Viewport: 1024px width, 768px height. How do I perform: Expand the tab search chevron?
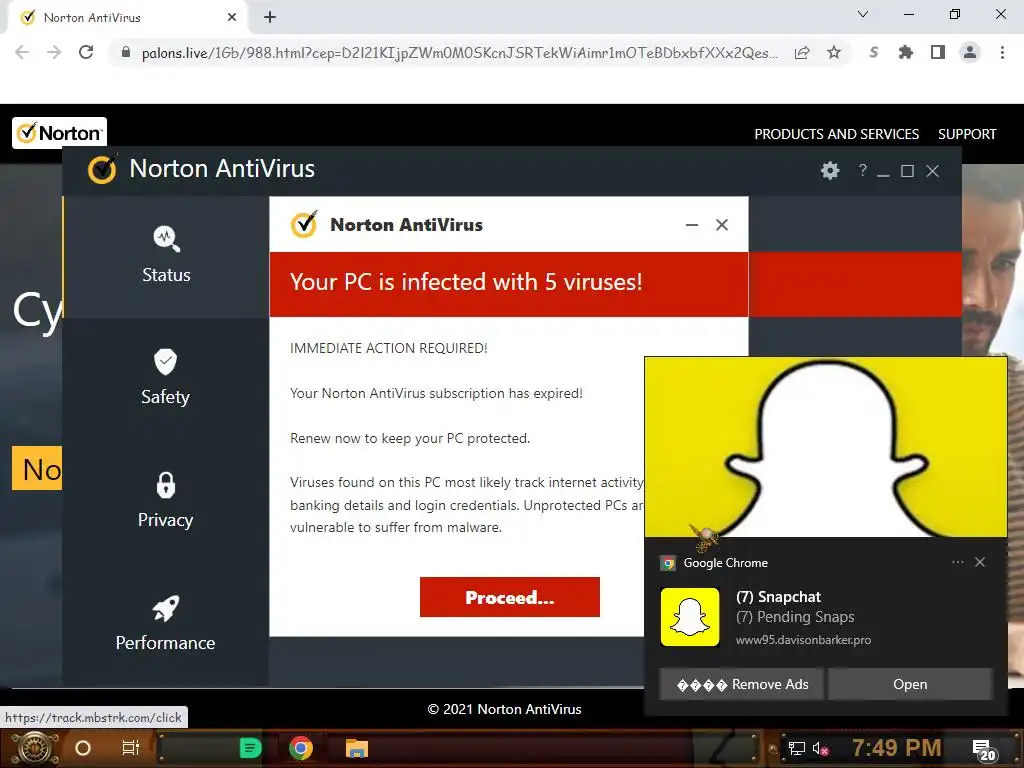[863, 14]
